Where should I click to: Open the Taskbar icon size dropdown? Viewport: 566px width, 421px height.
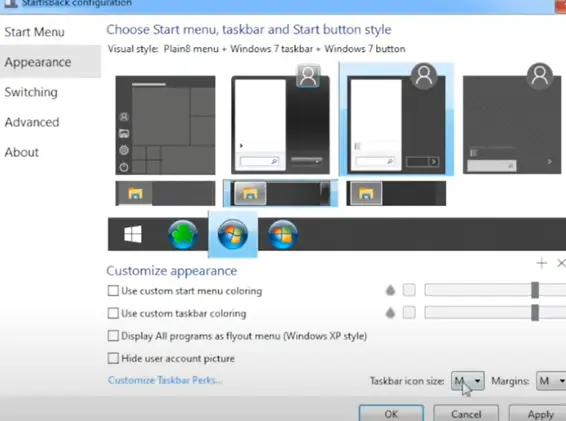[468, 381]
